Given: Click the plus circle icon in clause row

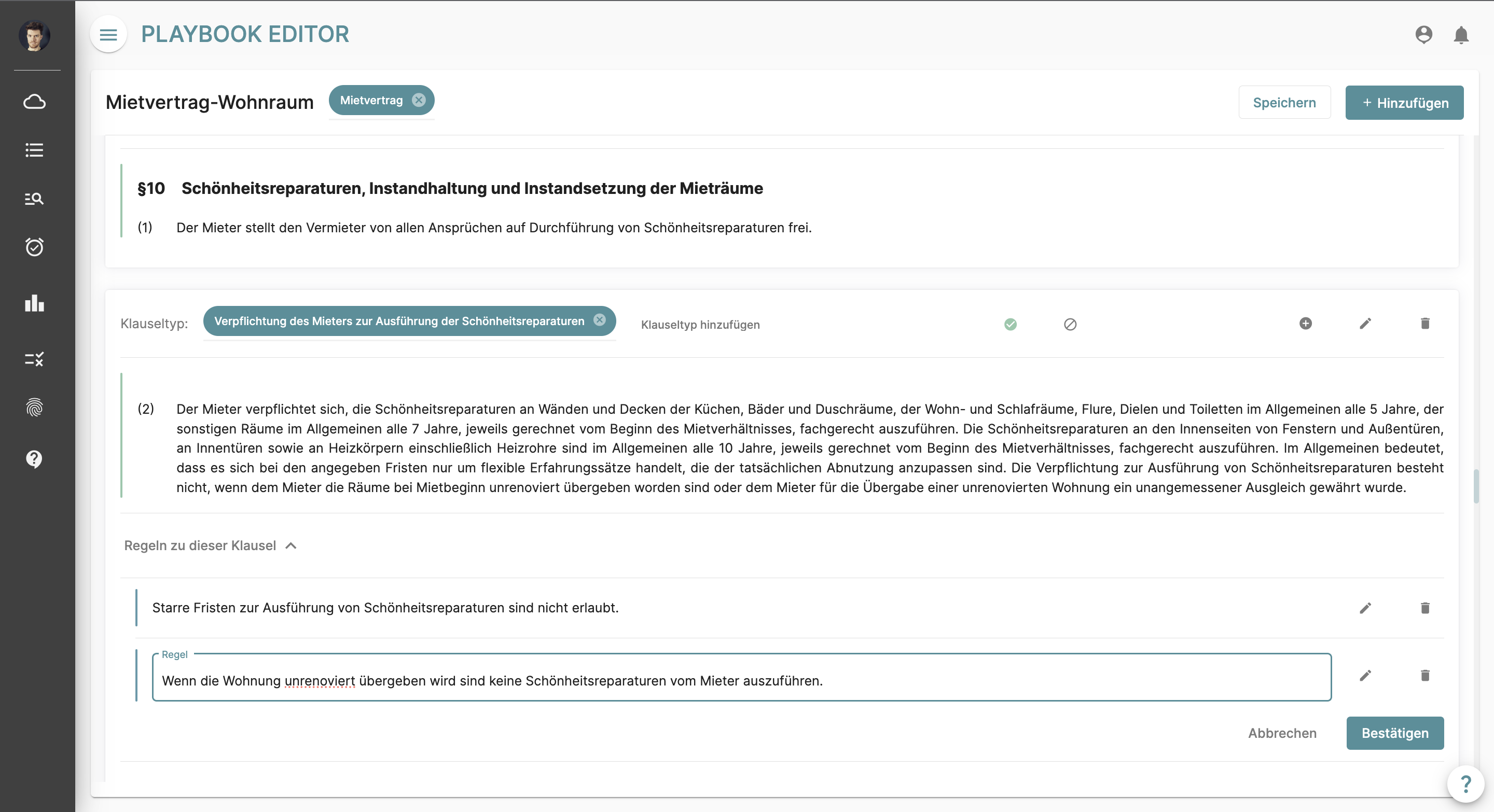Looking at the screenshot, I should click(1306, 324).
